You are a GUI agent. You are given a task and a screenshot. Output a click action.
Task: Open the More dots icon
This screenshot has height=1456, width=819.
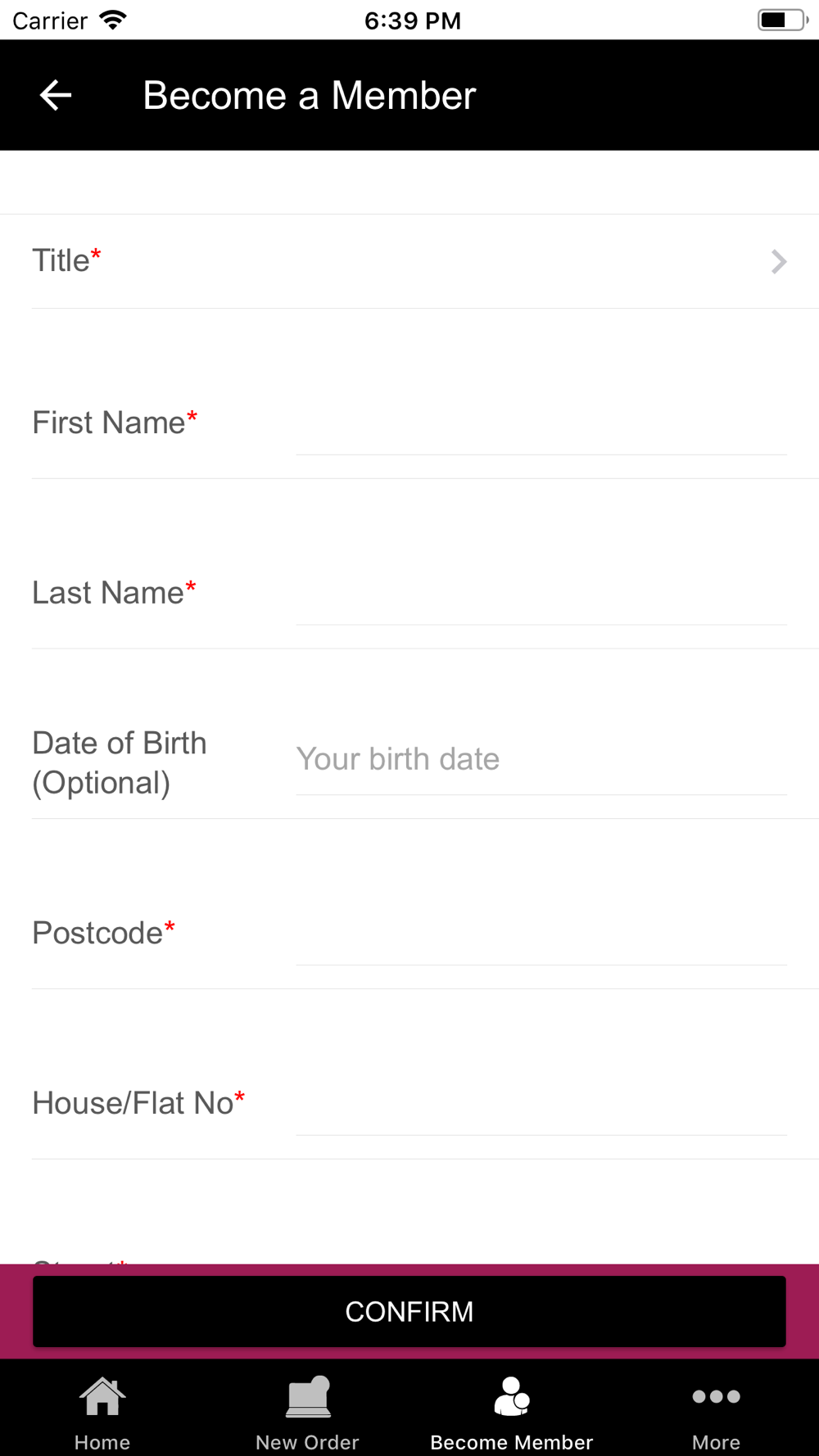(717, 1396)
